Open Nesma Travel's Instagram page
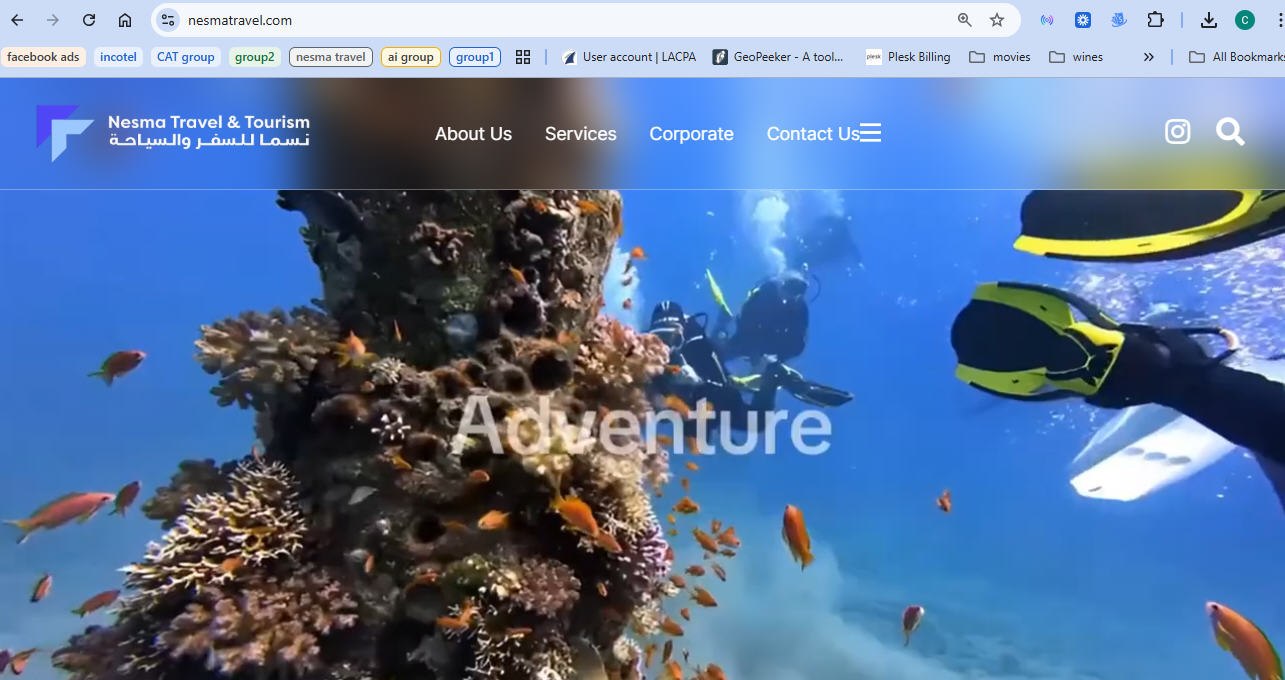Image resolution: width=1285 pixels, height=680 pixels. (1177, 132)
